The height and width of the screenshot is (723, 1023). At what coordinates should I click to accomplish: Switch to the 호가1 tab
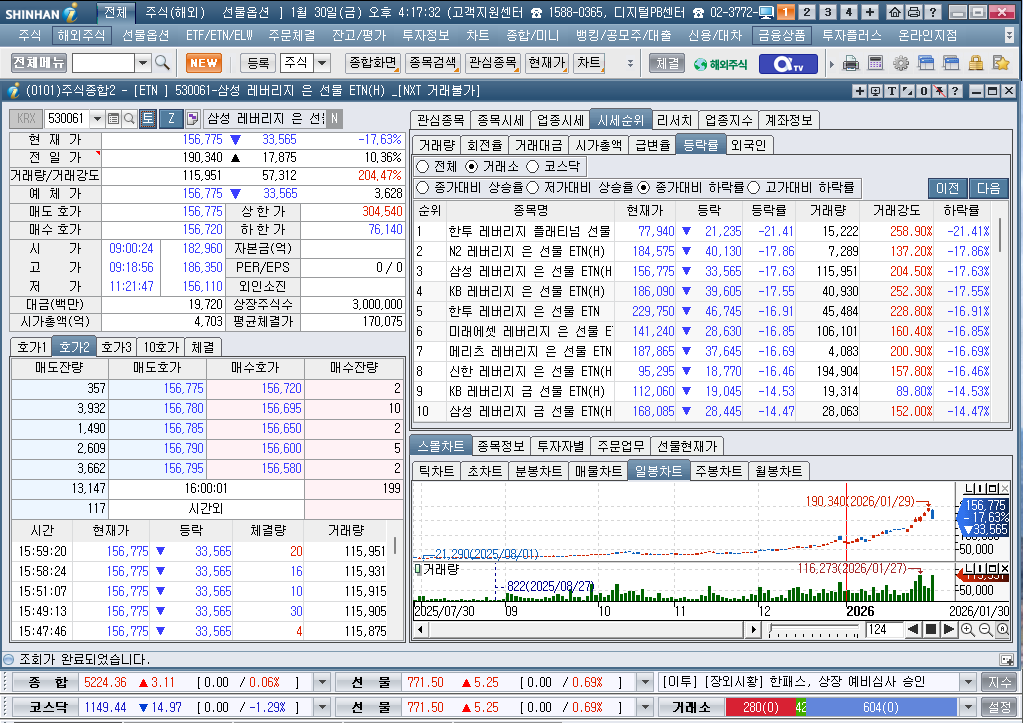(x=32, y=347)
